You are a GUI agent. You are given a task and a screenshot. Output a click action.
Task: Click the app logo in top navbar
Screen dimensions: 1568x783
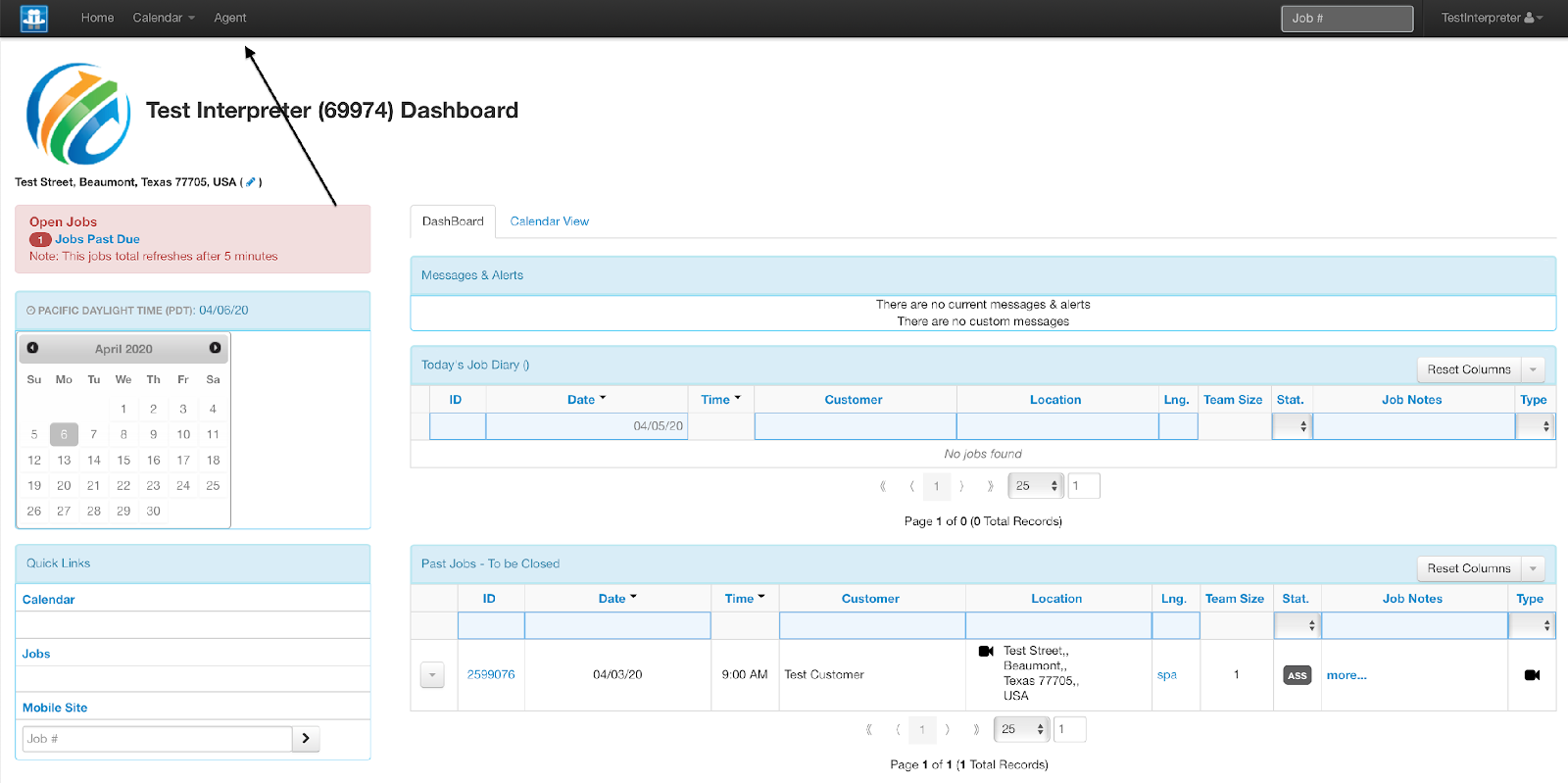34,18
